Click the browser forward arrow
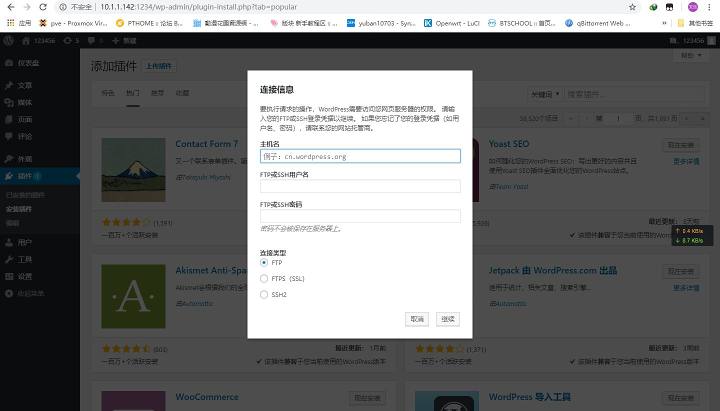 coord(27,7)
